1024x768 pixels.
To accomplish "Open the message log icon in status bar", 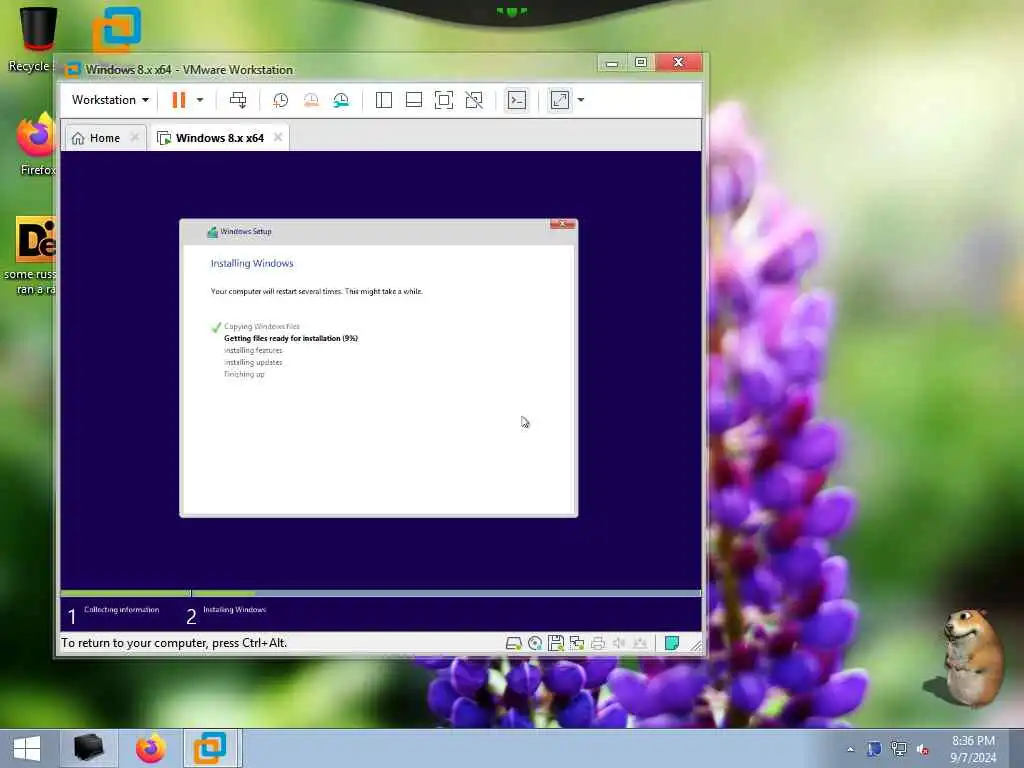I will [671, 643].
